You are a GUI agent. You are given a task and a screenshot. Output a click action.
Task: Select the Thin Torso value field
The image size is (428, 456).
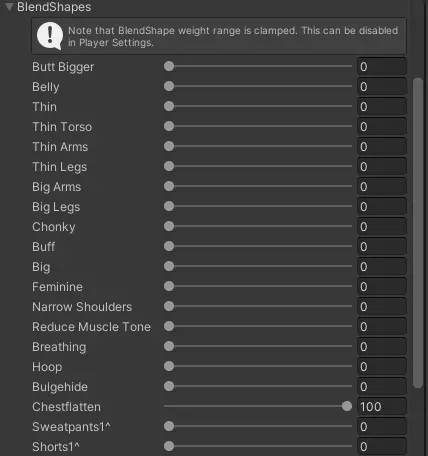click(382, 127)
